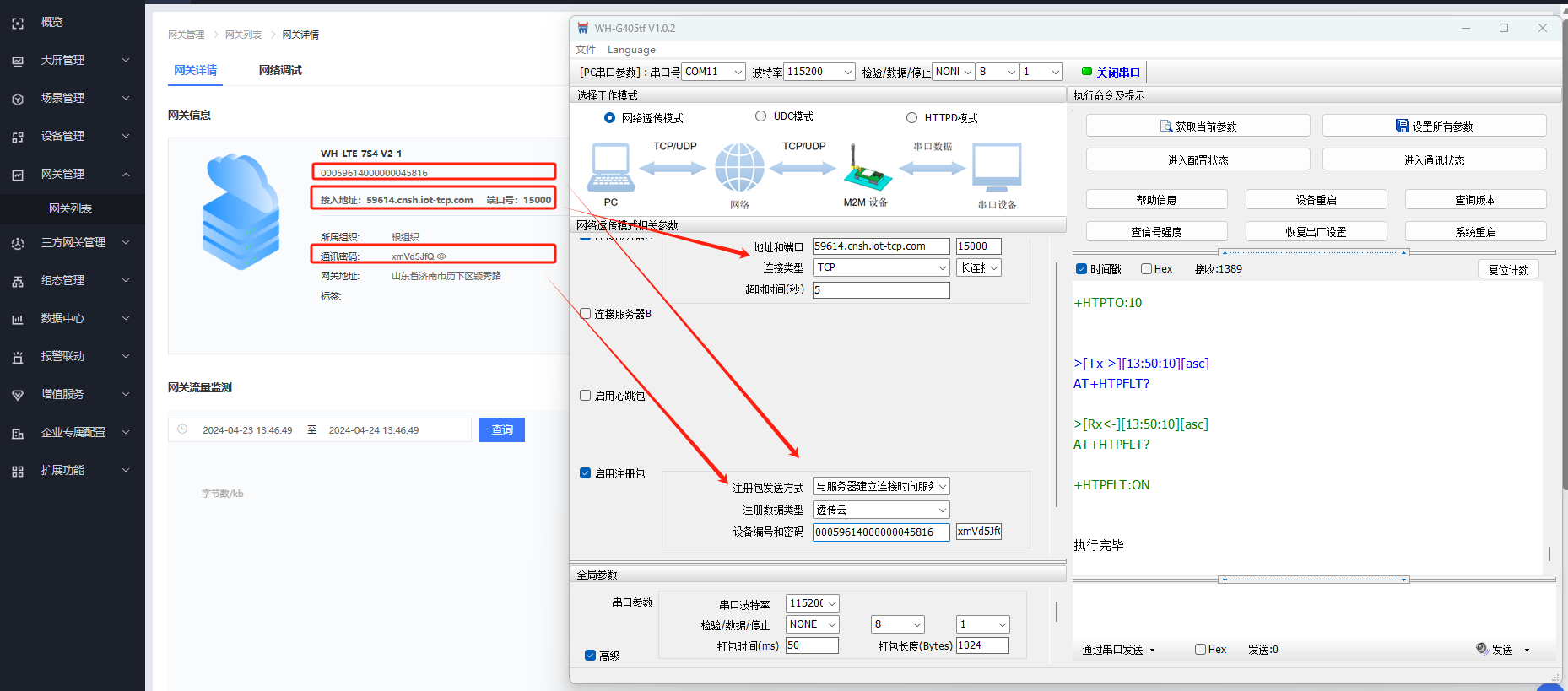Click the blue query button

[x=502, y=430]
